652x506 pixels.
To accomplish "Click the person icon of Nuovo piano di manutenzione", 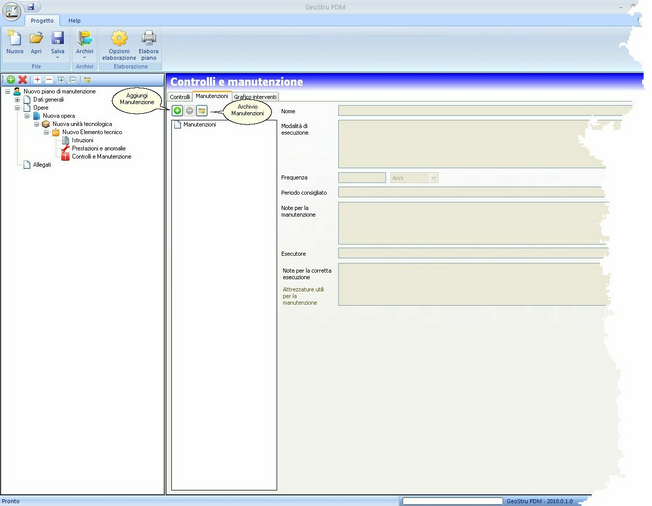I will pyautogui.click(x=17, y=91).
